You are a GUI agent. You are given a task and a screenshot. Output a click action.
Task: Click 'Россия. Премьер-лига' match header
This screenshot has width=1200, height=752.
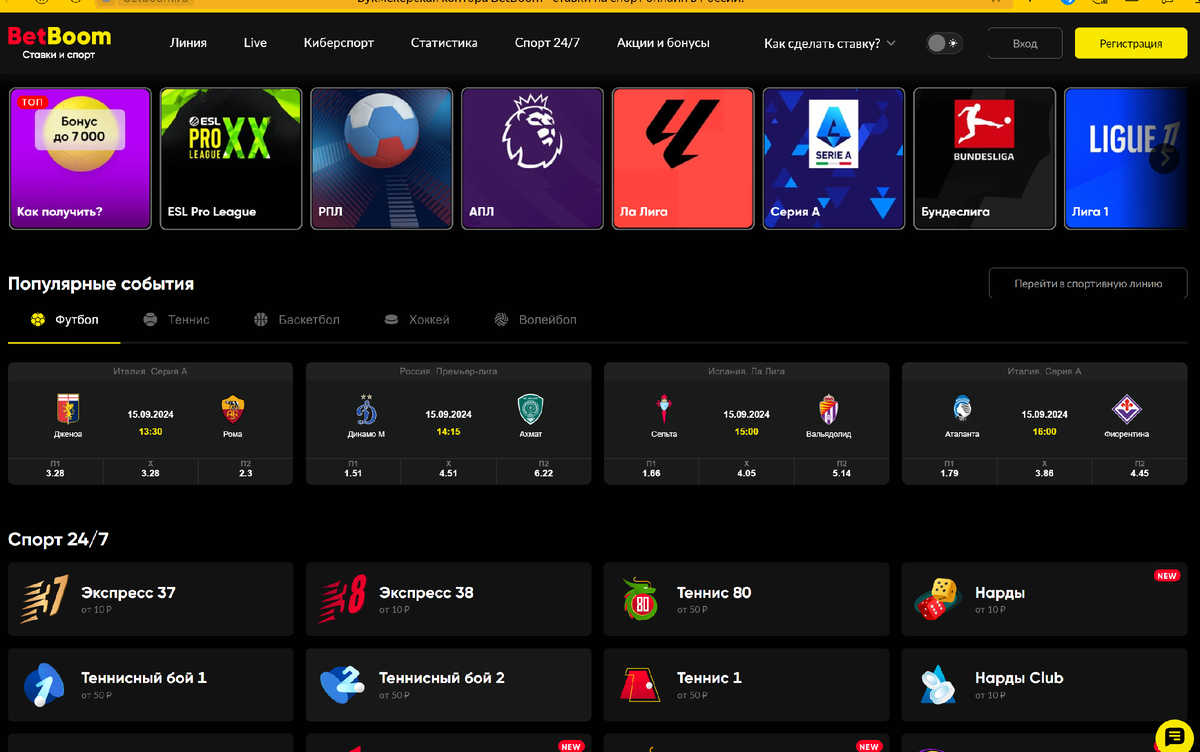[x=448, y=371]
